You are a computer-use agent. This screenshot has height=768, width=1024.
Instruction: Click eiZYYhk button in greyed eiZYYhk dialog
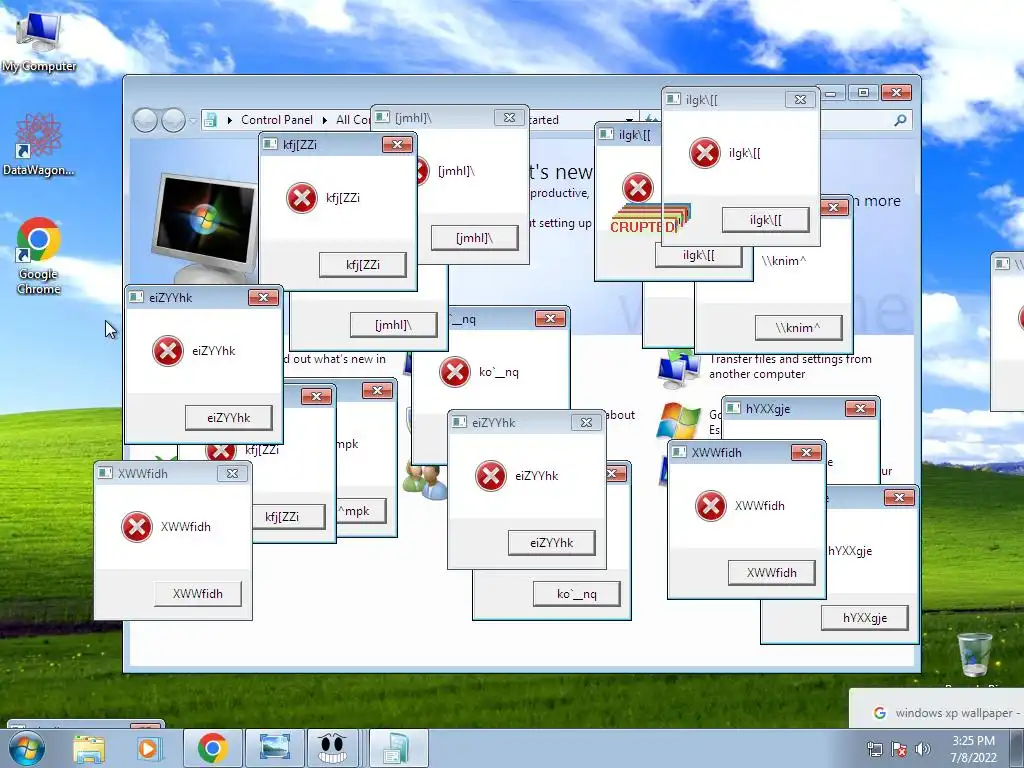coord(552,543)
